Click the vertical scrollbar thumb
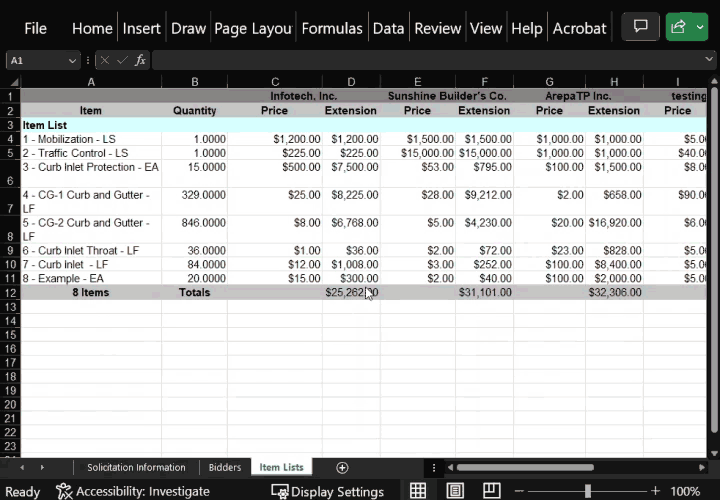This screenshot has height=500, width=720. (714, 259)
